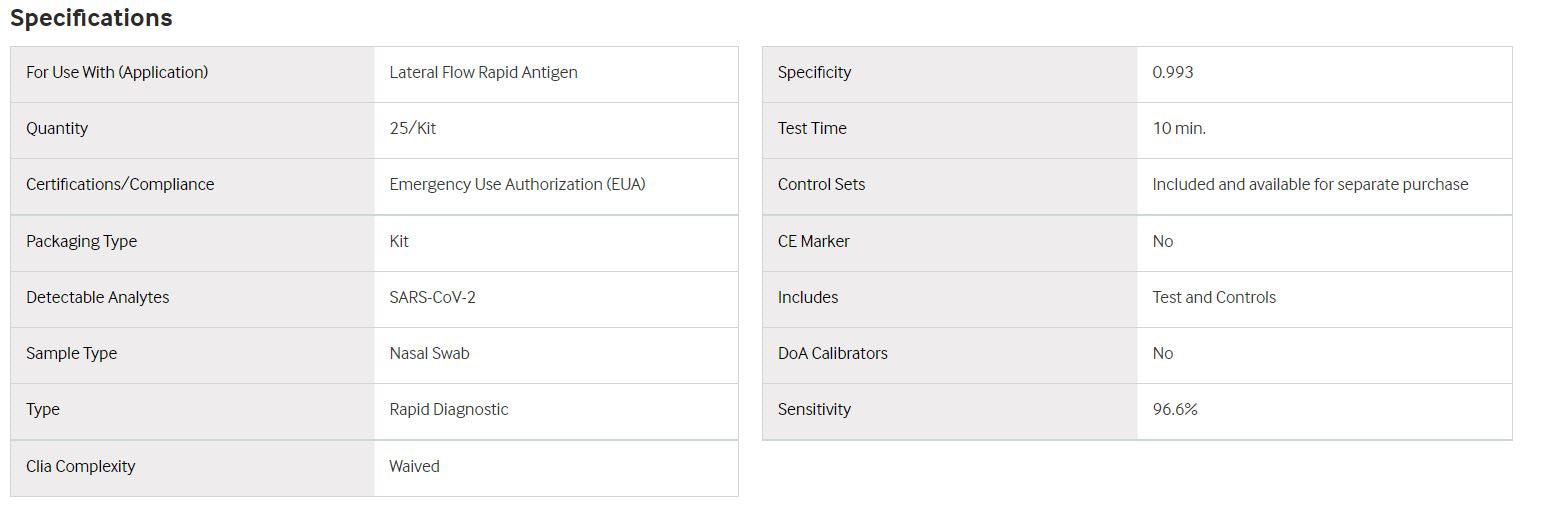This screenshot has height=505, width=1543.
Task: Select the SARS-CoV-2 analyte value
Action: coord(432,297)
